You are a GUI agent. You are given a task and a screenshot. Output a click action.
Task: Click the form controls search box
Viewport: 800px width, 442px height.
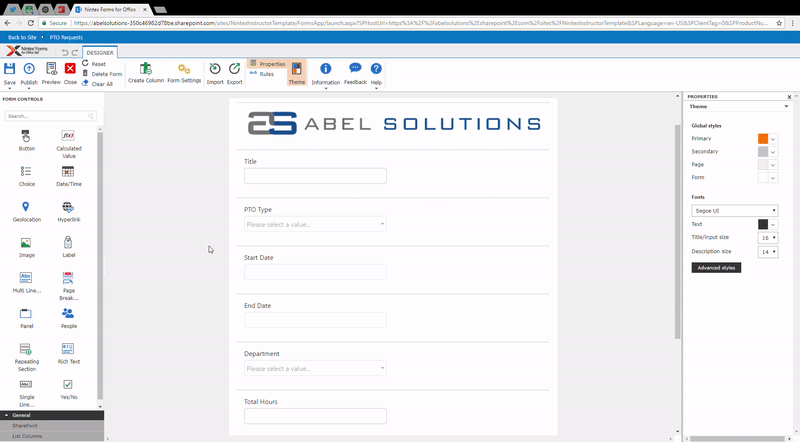pos(50,116)
